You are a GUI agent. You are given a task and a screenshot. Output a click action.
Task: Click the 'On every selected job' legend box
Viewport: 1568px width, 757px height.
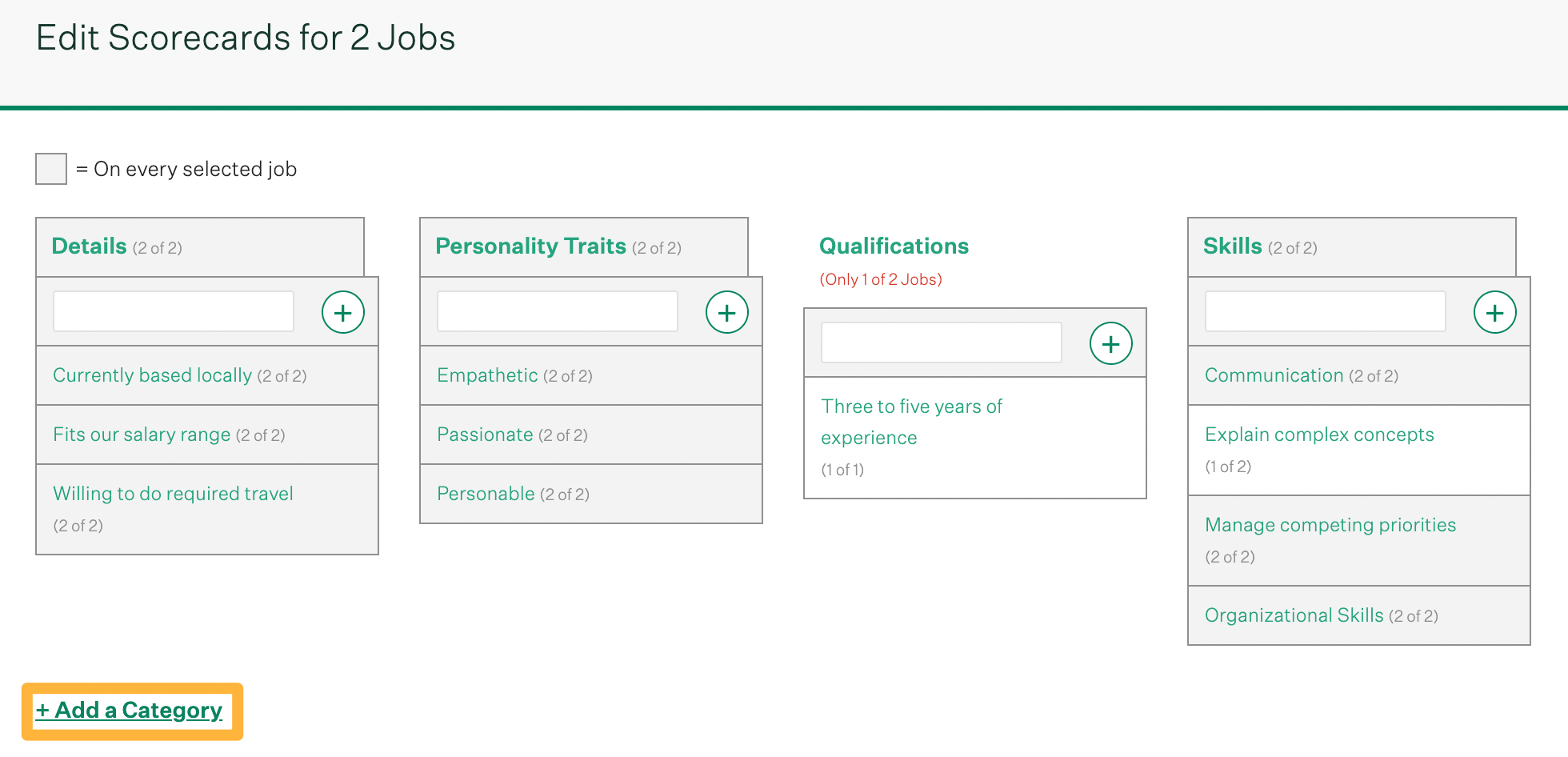(51, 169)
